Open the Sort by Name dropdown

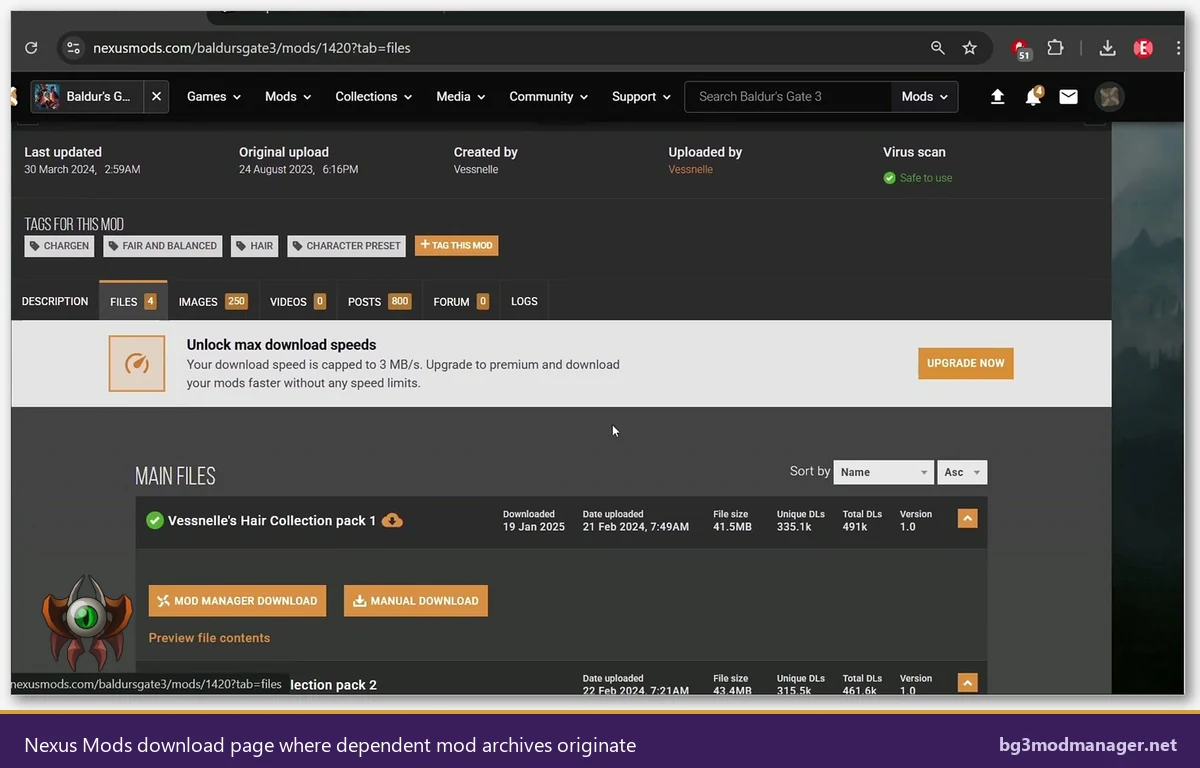click(883, 472)
